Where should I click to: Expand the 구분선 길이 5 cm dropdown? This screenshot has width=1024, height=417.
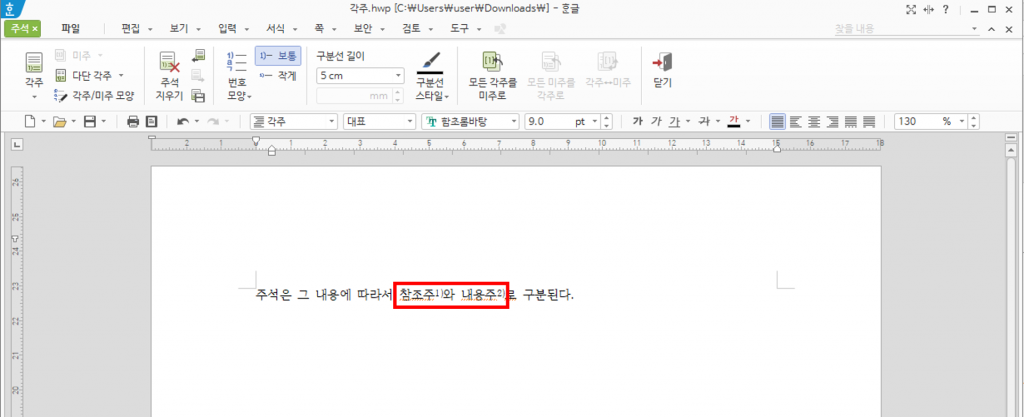[398, 75]
